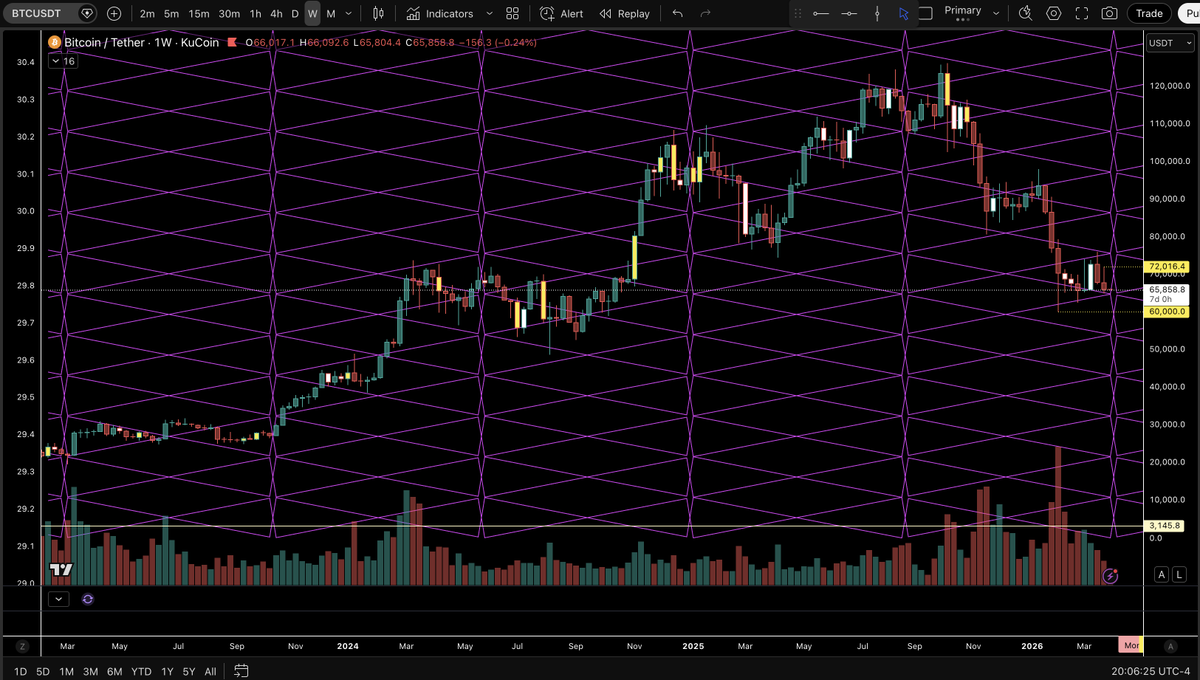The height and width of the screenshot is (680, 1200).
Task: Create an Alert
Action: [x=562, y=14]
